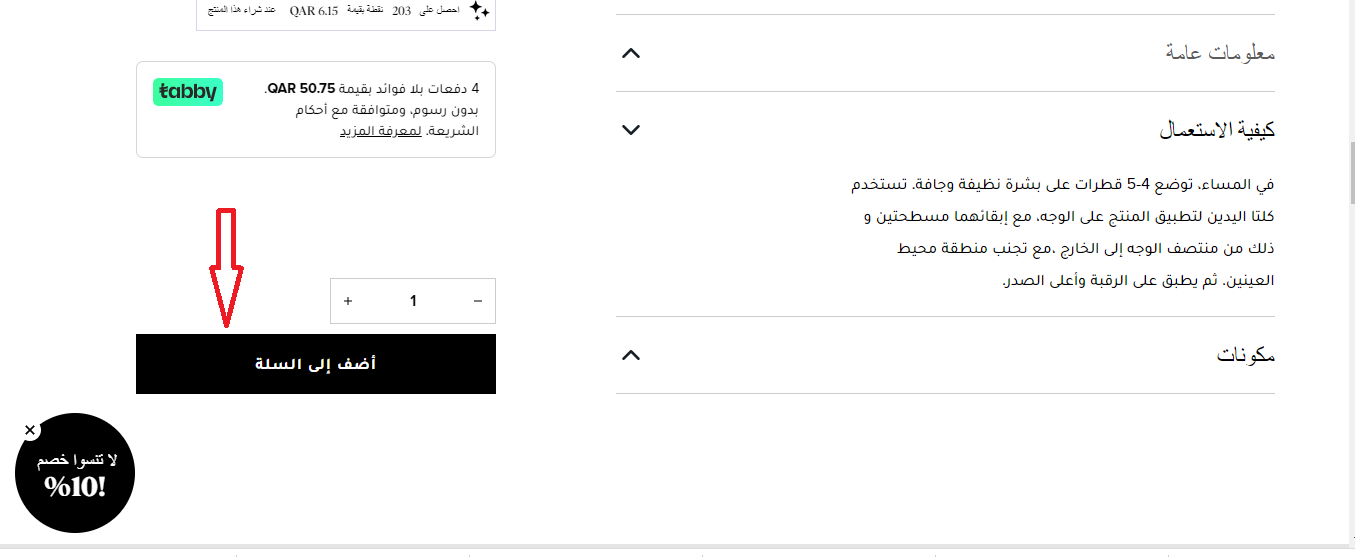This screenshot has height=557, width=1355.
Task: Increase quantity with the plus icon
Action: pyautogui.click(x=348, y=301)
